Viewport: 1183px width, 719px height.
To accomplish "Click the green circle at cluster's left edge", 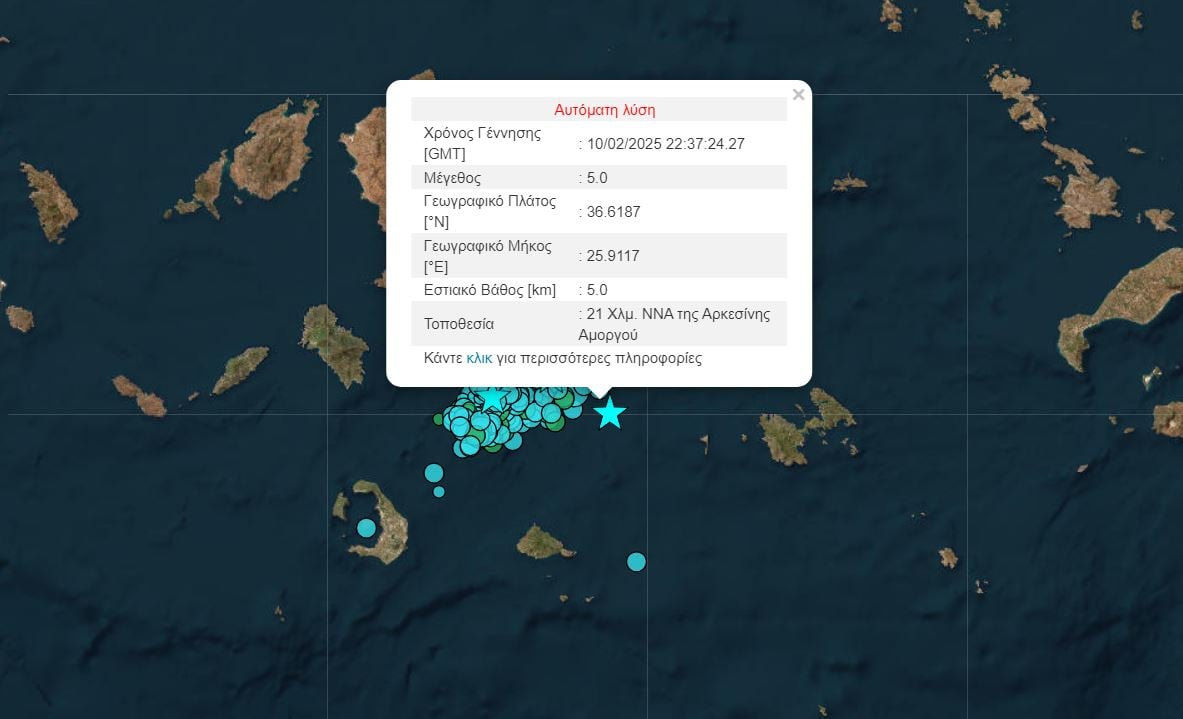I will pyautogui.click(x=440, y=420).
